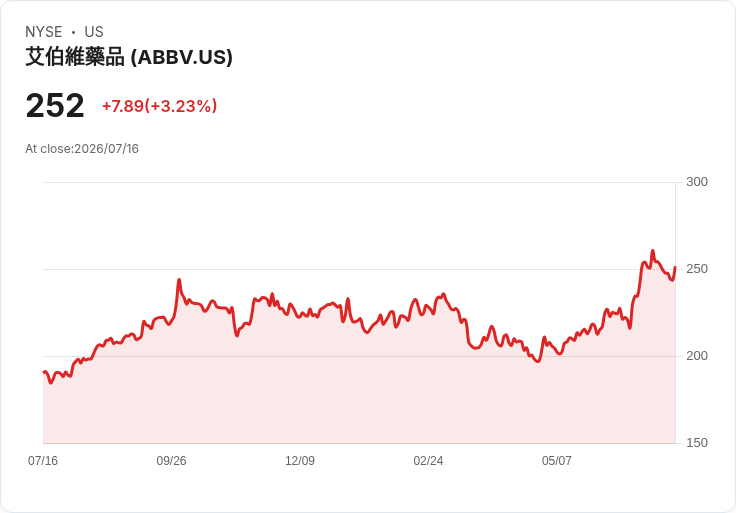Click the 02/24 x-axis date label
Viewport: 736px width, 513px height.
coord(428,461)
